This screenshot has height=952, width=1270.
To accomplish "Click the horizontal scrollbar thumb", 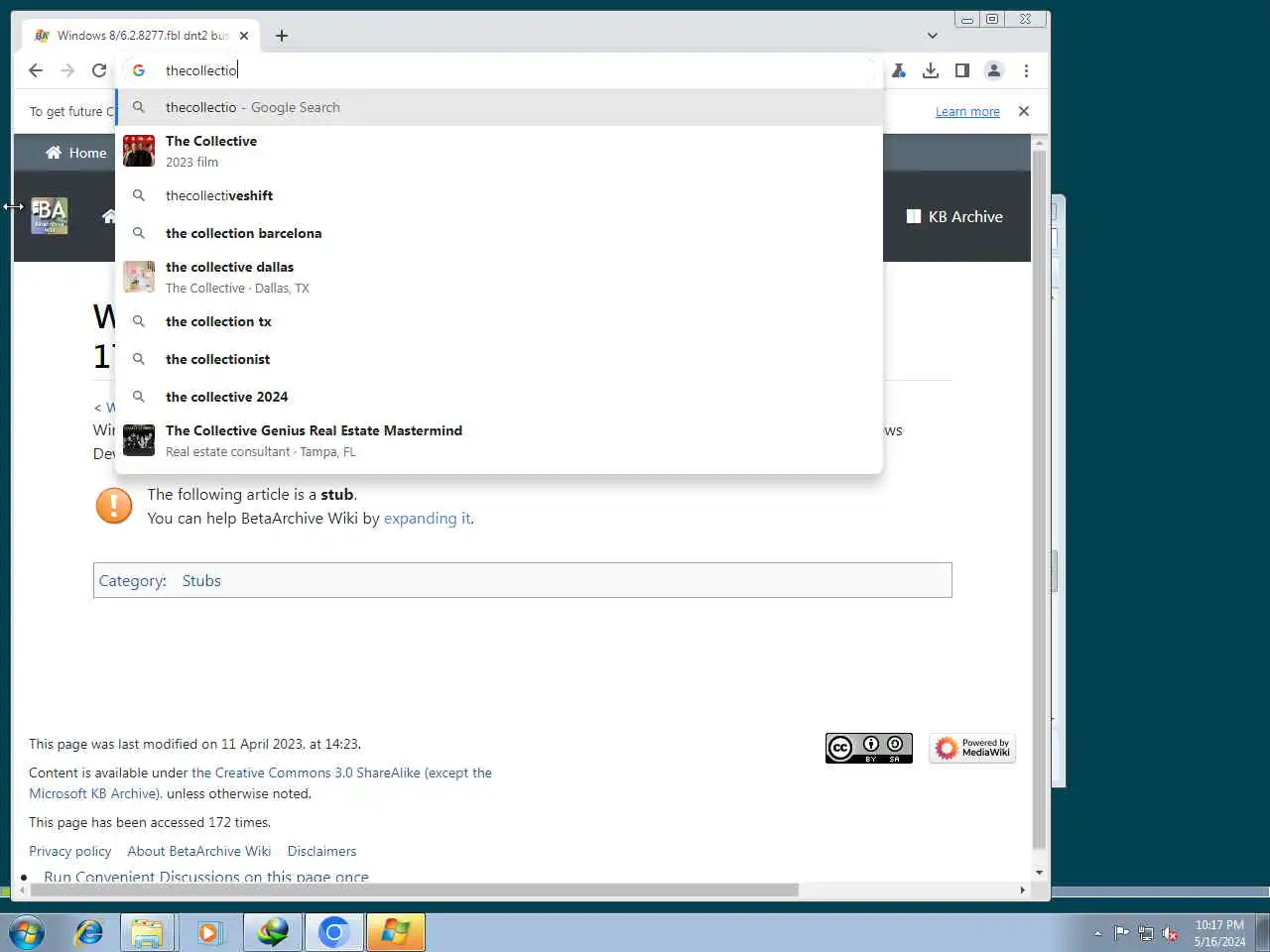I will point(415,890).
